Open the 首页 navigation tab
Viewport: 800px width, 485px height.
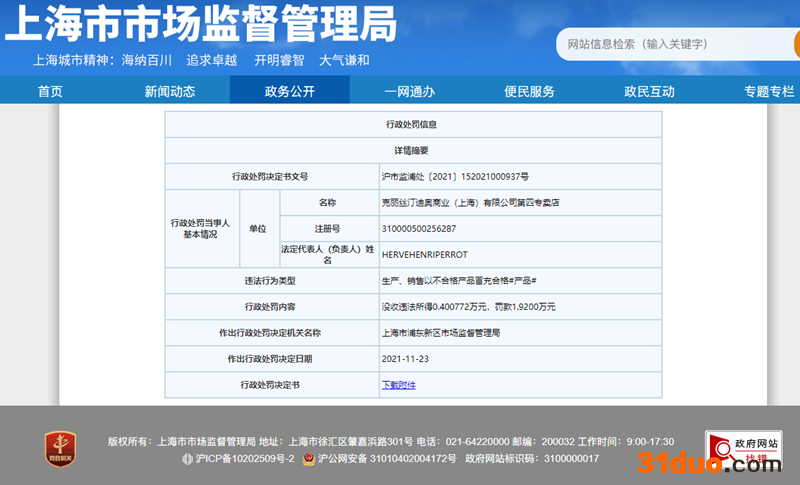[50, 91]
